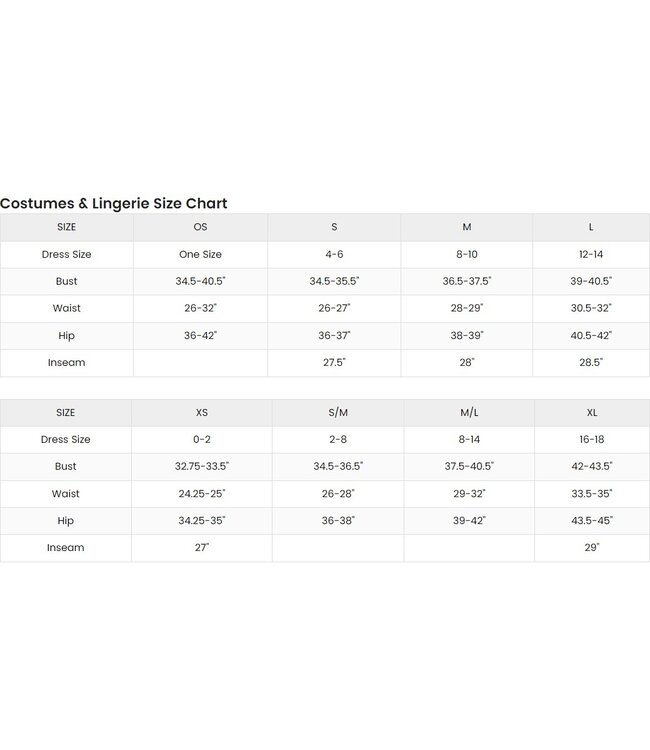Click the 16-18 dress size cell
The image size is (650, 750).
point(591,439)
